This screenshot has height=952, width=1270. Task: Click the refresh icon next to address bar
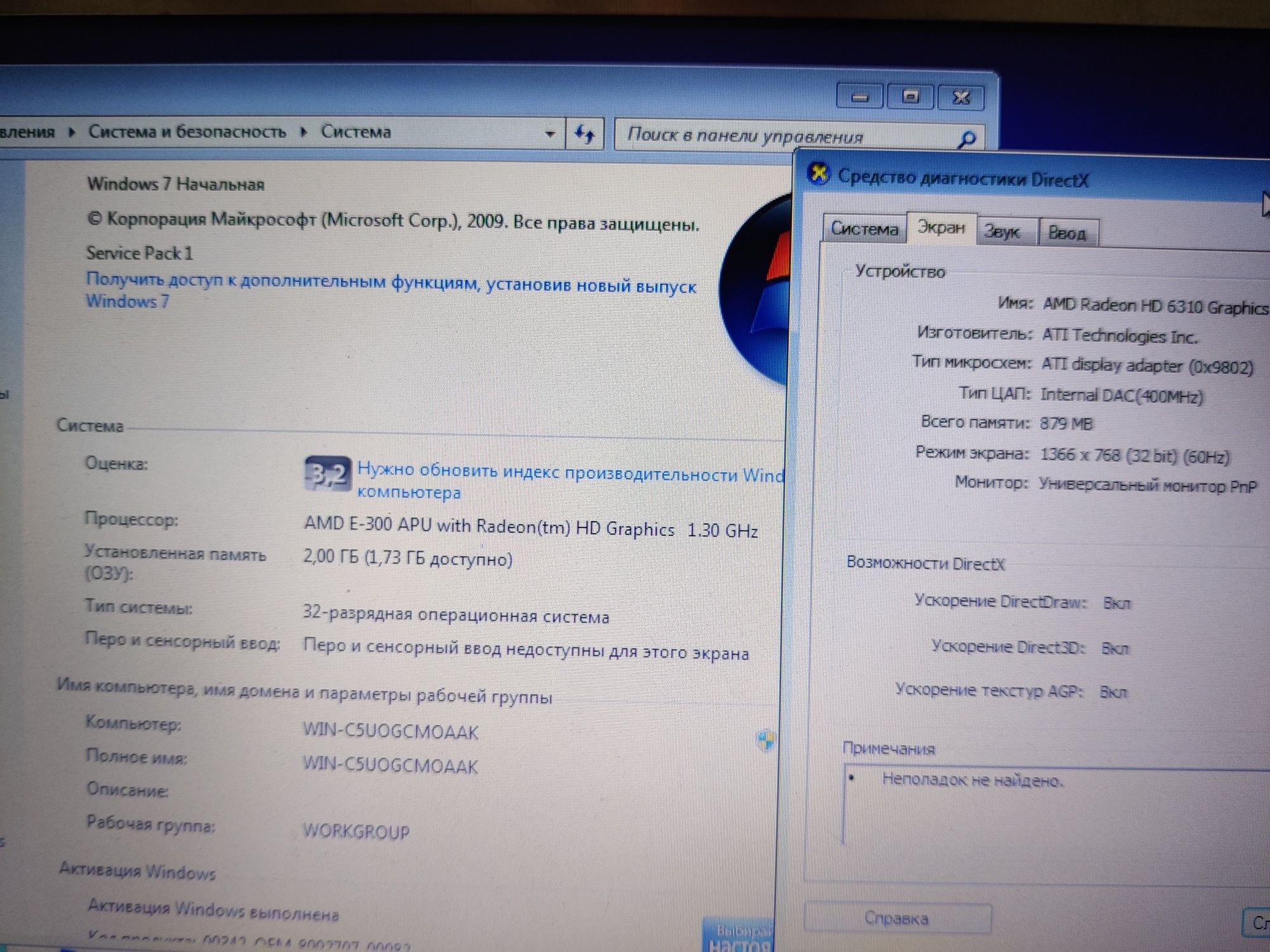point(584,133)
